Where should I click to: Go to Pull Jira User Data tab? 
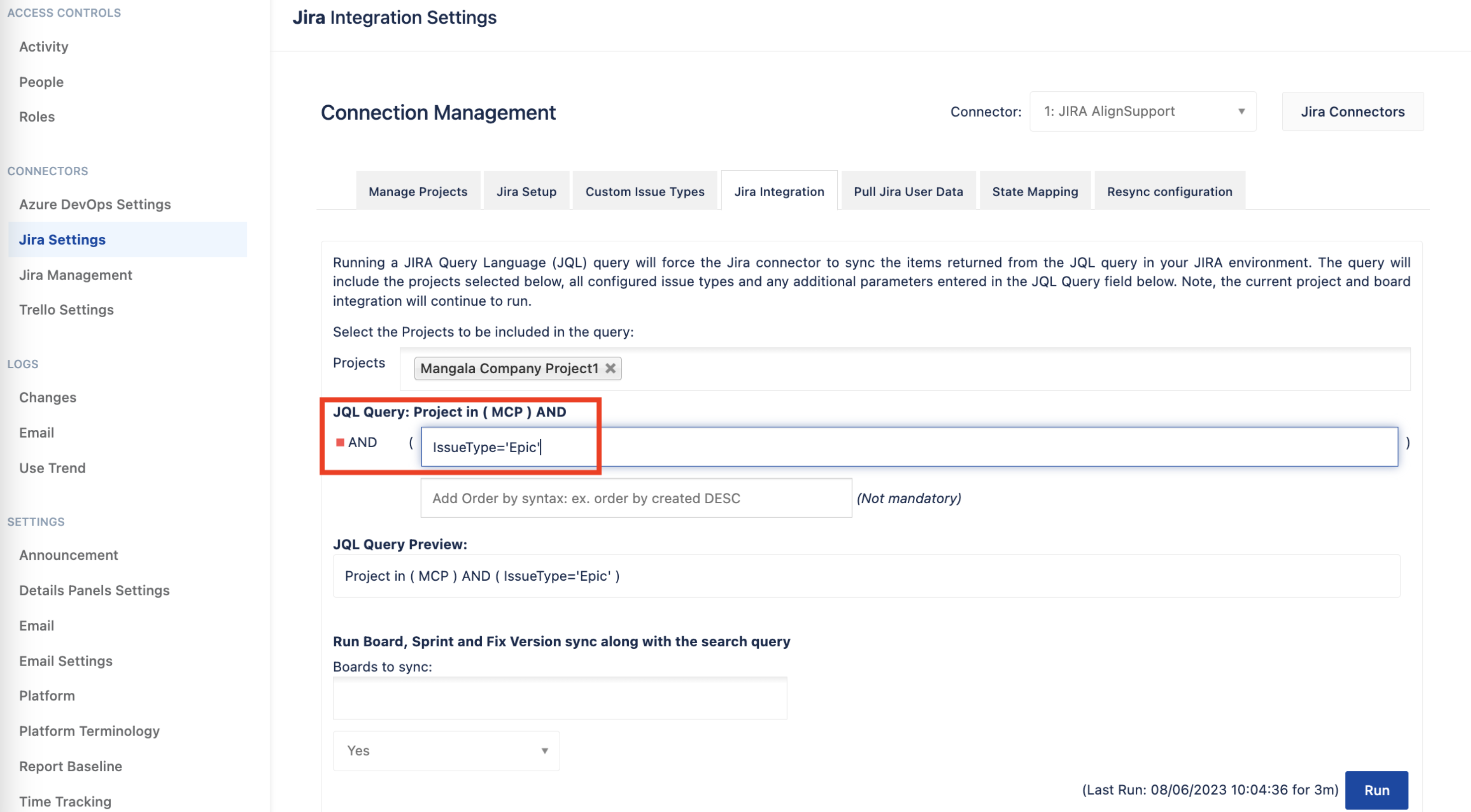(908, 192)
